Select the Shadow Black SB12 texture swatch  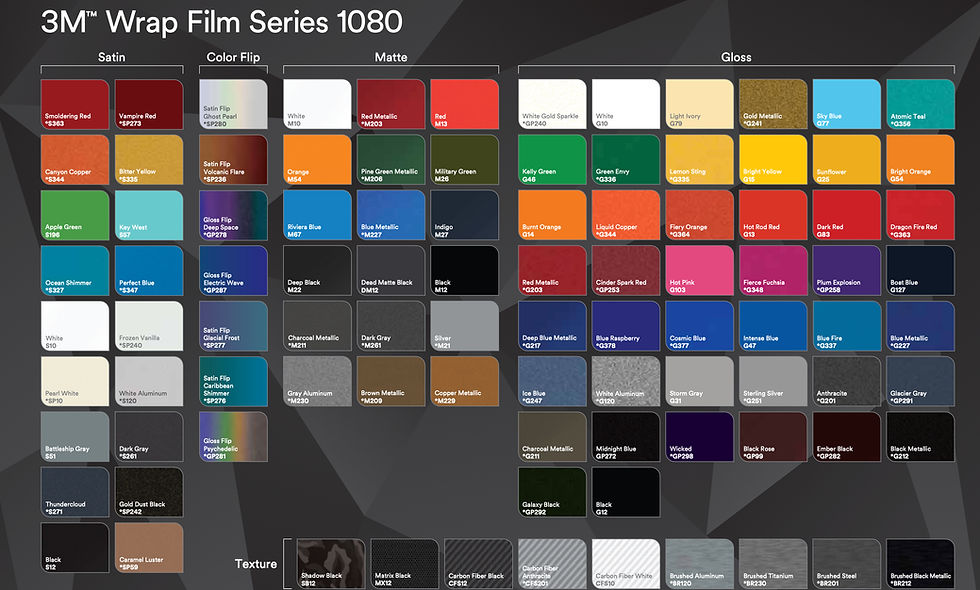click(331, 564)
